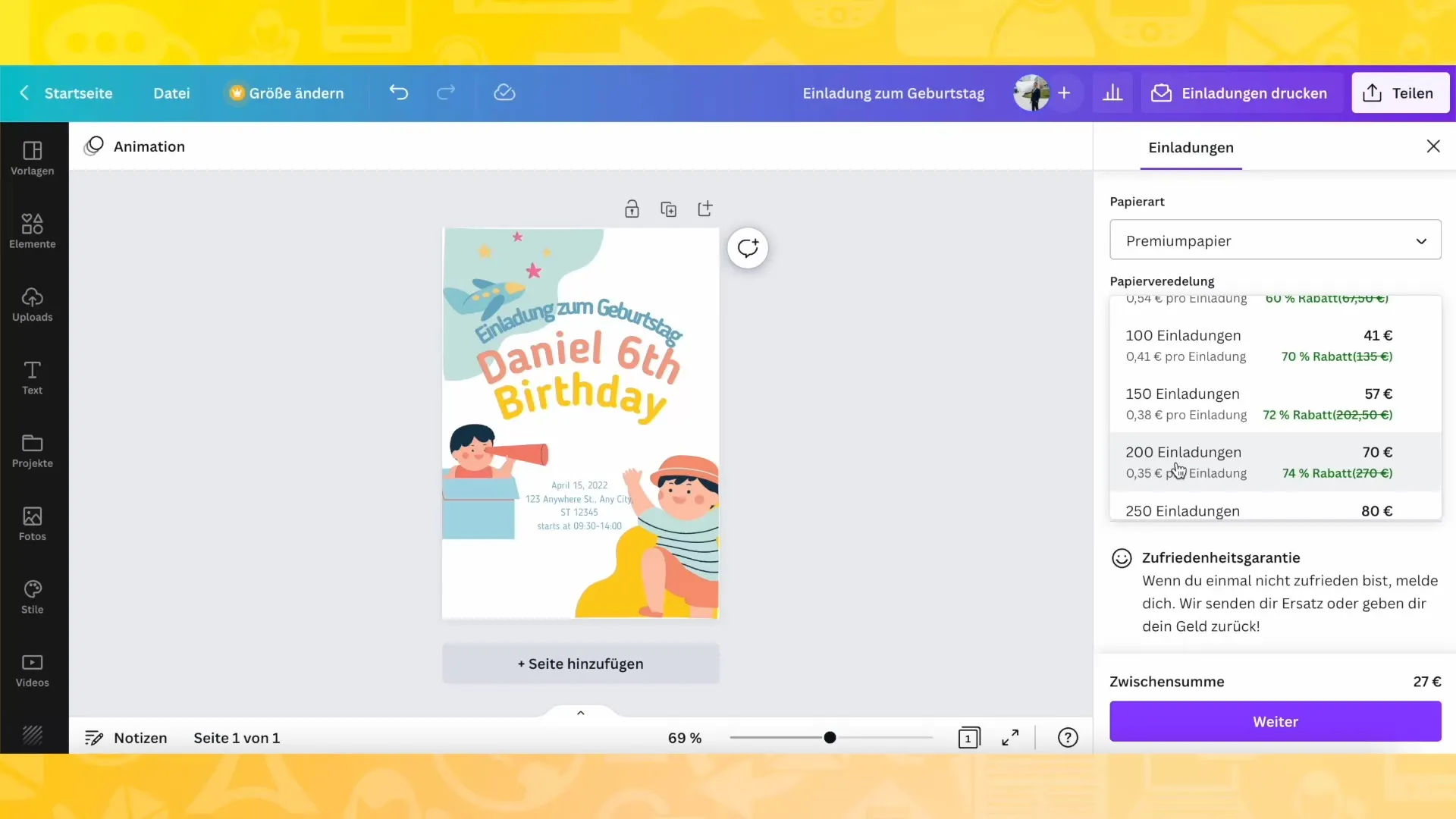Screen dimensions: 1456x819
Task: Click the hatched background icon in sidebar
Action: (33, 735)
